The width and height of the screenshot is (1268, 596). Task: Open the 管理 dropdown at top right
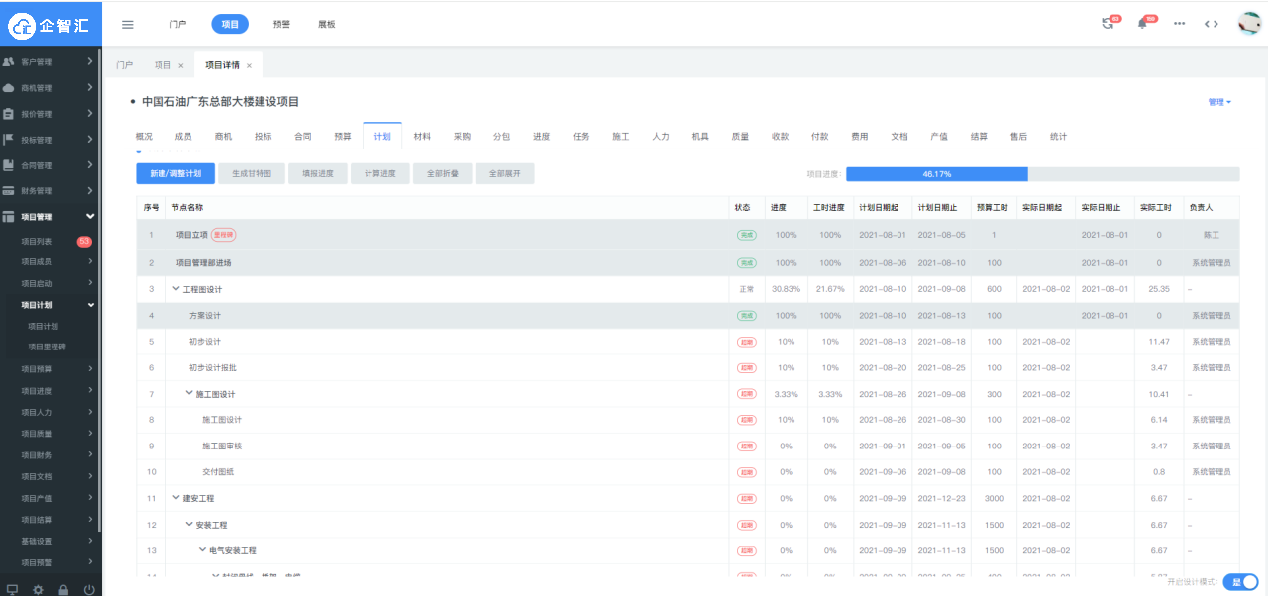pos(1219,102)
